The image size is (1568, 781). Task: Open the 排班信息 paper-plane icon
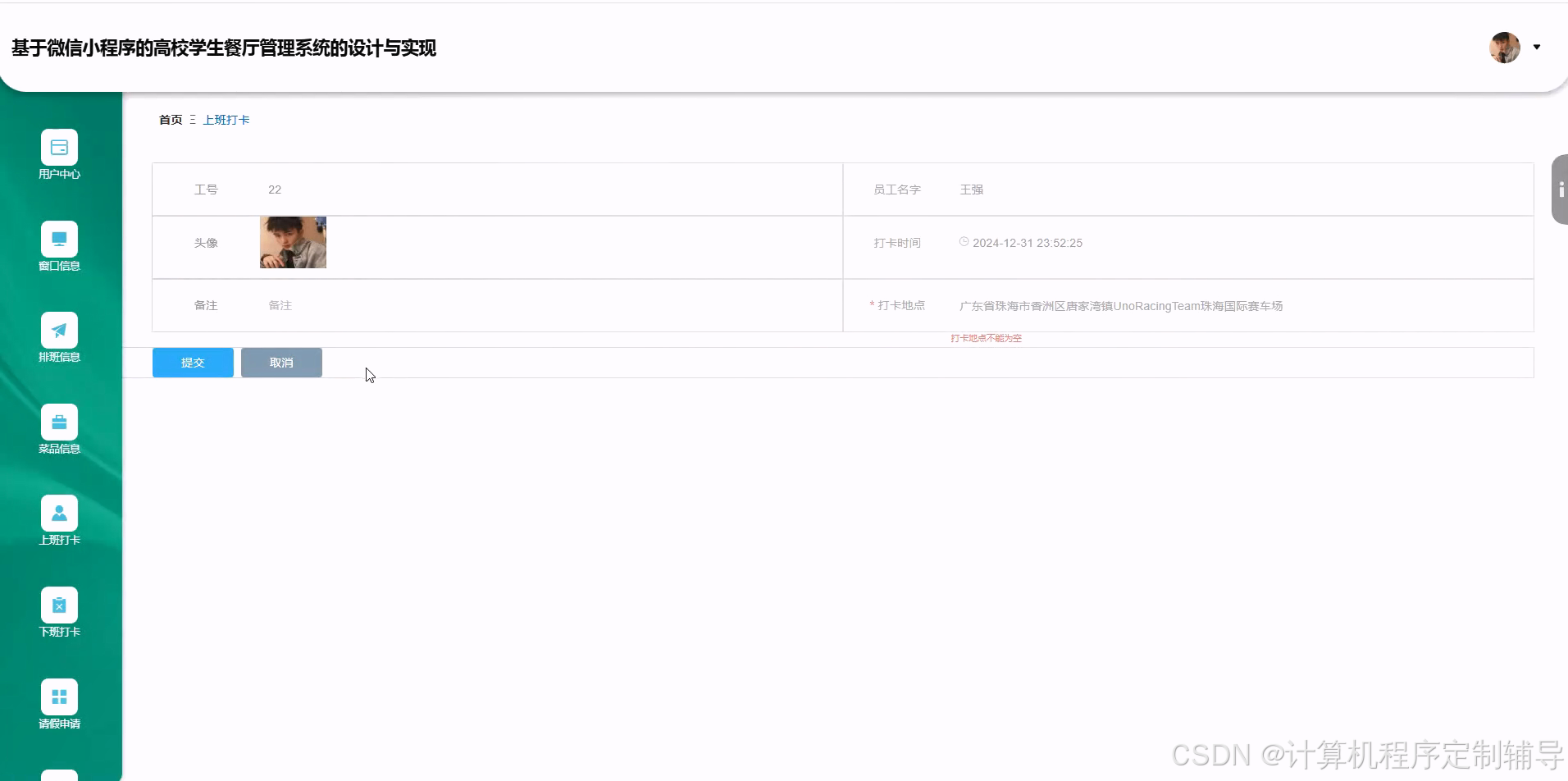[59, 331]
